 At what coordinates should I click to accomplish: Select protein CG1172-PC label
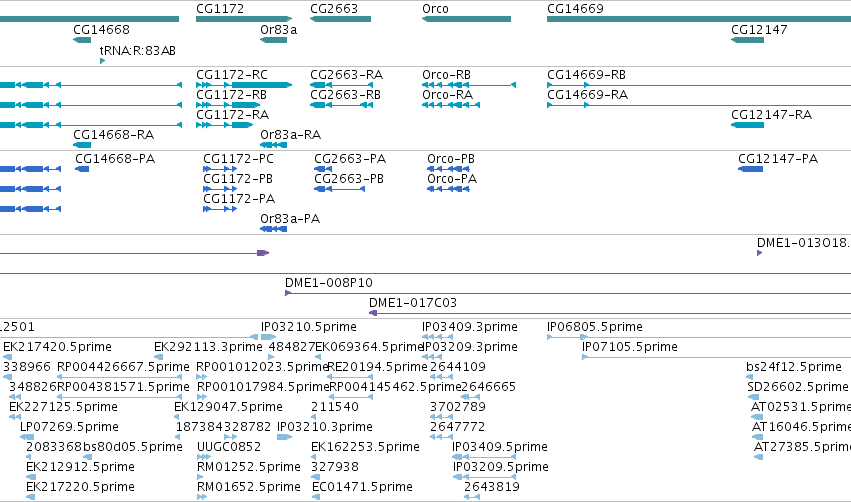pyautogui.click(x=238, y=159)
